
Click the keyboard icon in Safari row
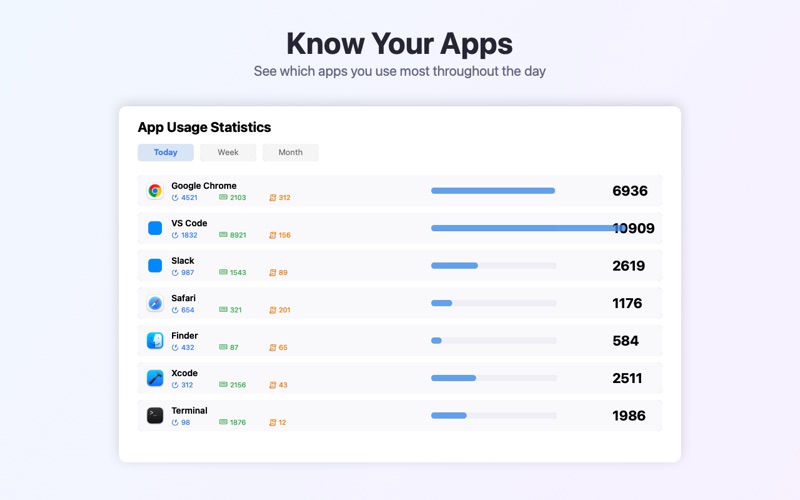[x=223, y=309]
